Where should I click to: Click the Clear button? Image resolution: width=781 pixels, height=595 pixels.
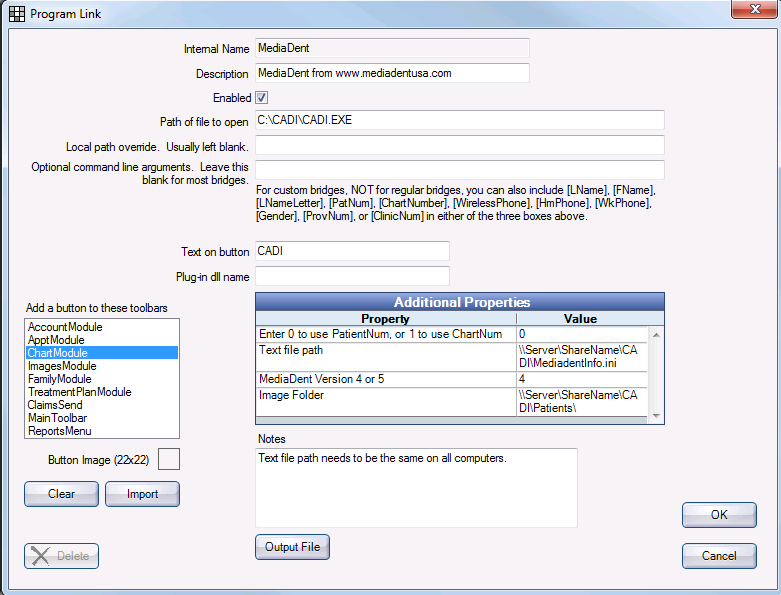[x=61, y=494]
